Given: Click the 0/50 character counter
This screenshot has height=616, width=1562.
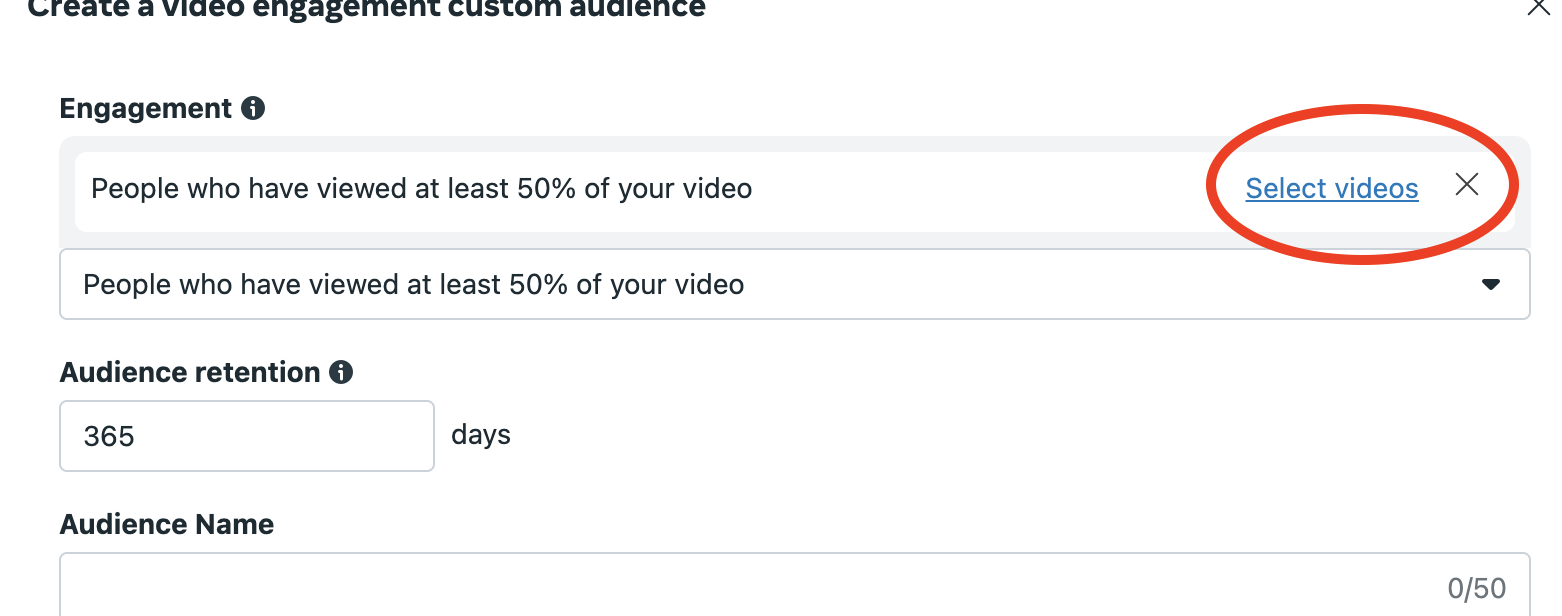Looking at the screenshot, I should click(1476, 589).
